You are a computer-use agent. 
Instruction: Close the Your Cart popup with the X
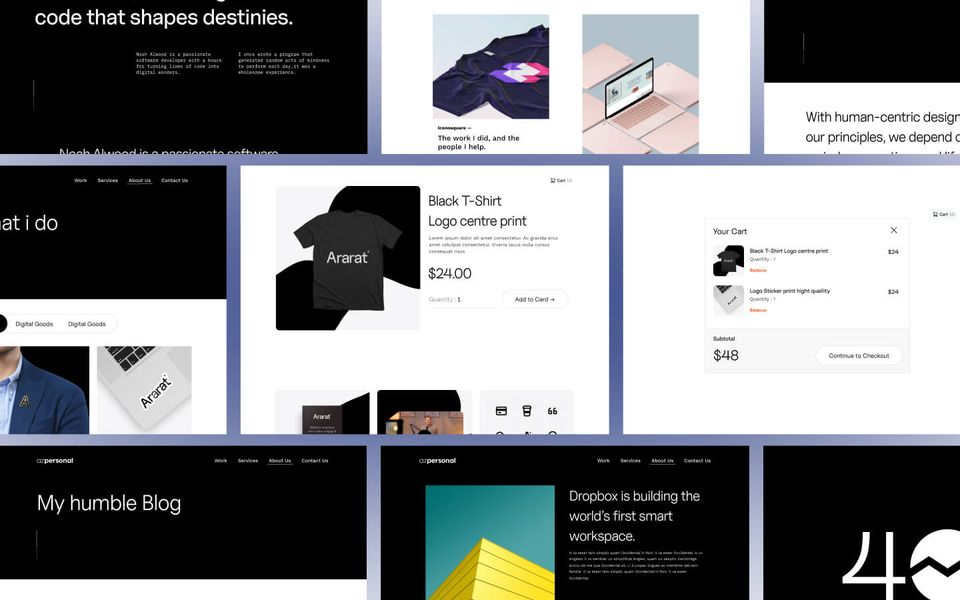coord(894,230)
